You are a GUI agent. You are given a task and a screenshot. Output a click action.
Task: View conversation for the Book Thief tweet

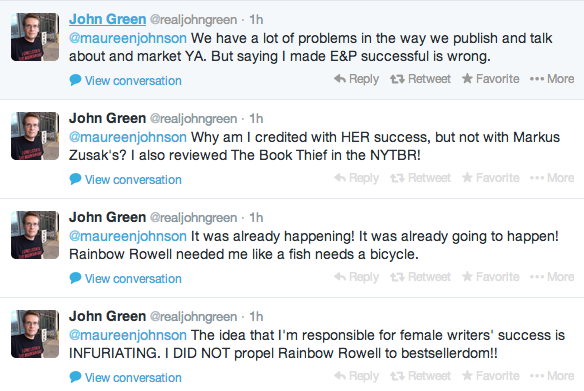pos(126,179)
